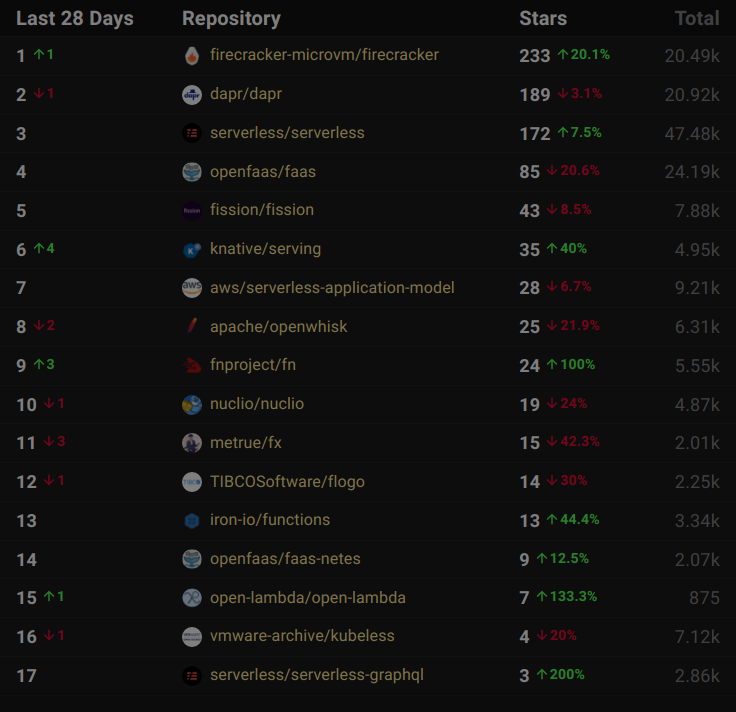Click the openfaas/faas avatar icon

point(192,172)
